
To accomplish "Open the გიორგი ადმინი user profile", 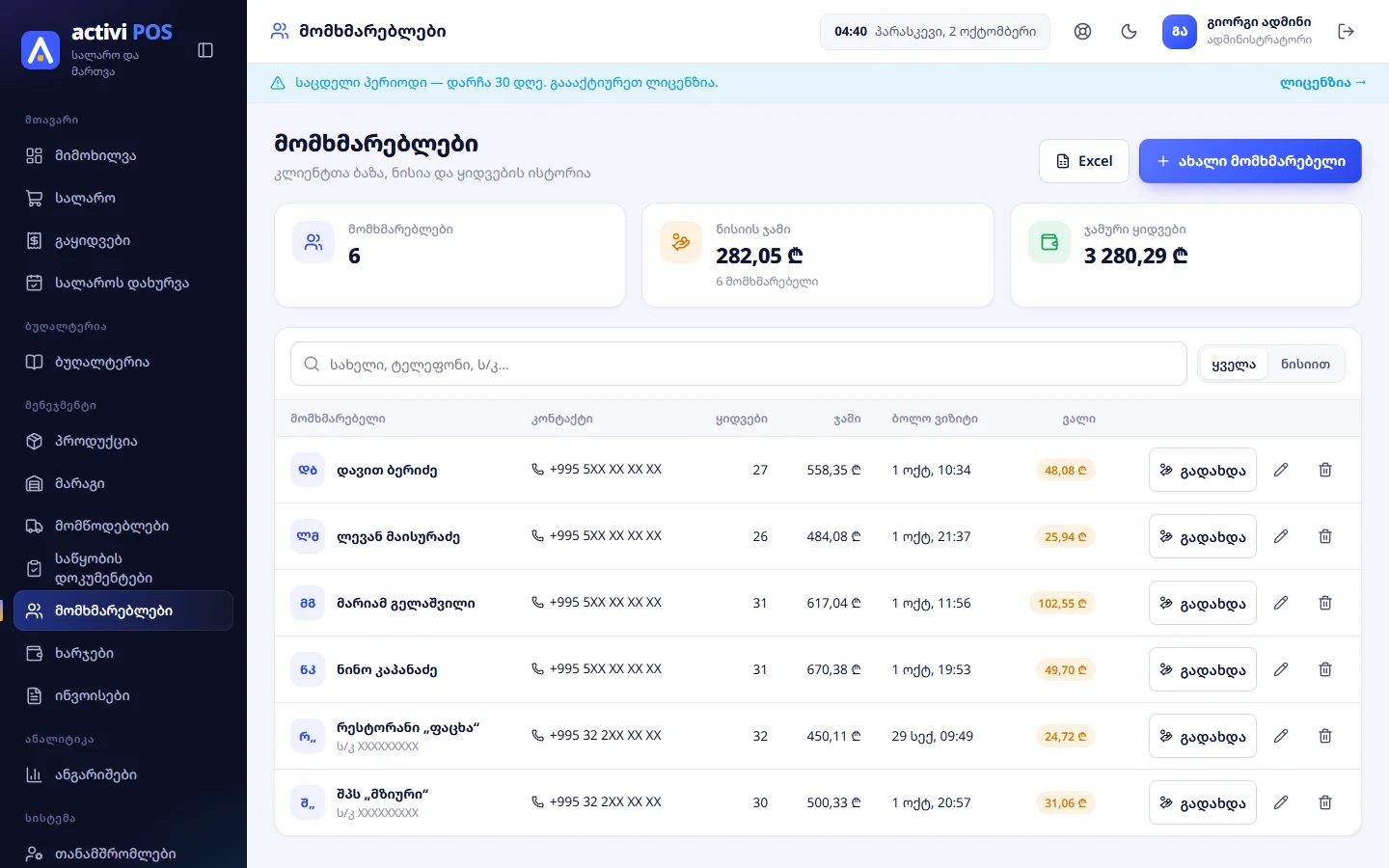I will point(1238,32).
